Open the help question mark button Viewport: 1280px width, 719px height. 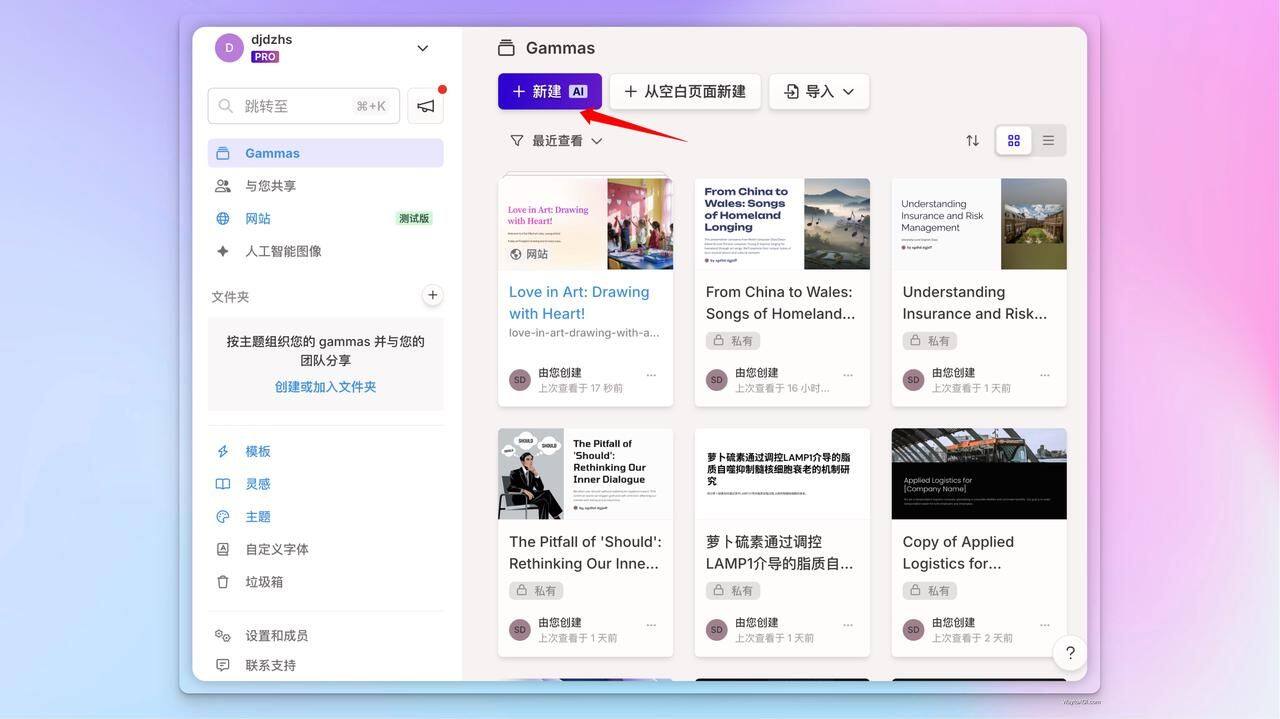point(1070,653)
